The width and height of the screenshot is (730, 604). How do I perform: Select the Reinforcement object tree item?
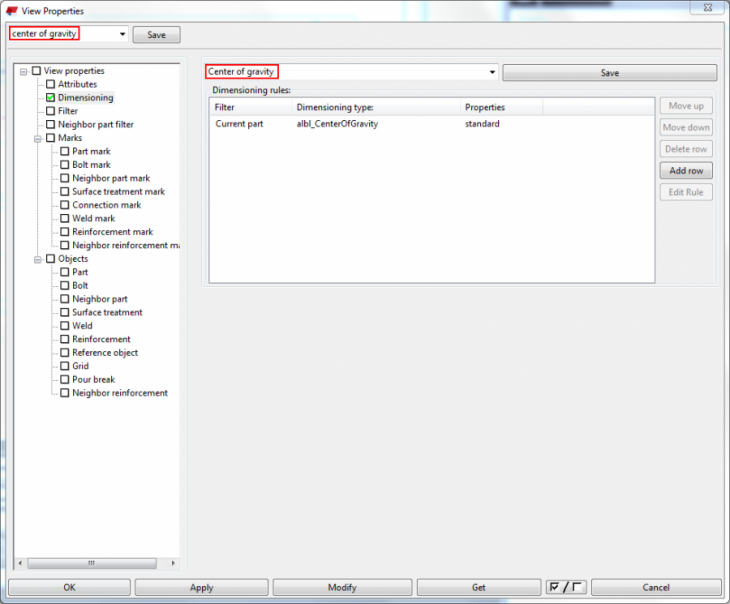(x=101, y=339)
